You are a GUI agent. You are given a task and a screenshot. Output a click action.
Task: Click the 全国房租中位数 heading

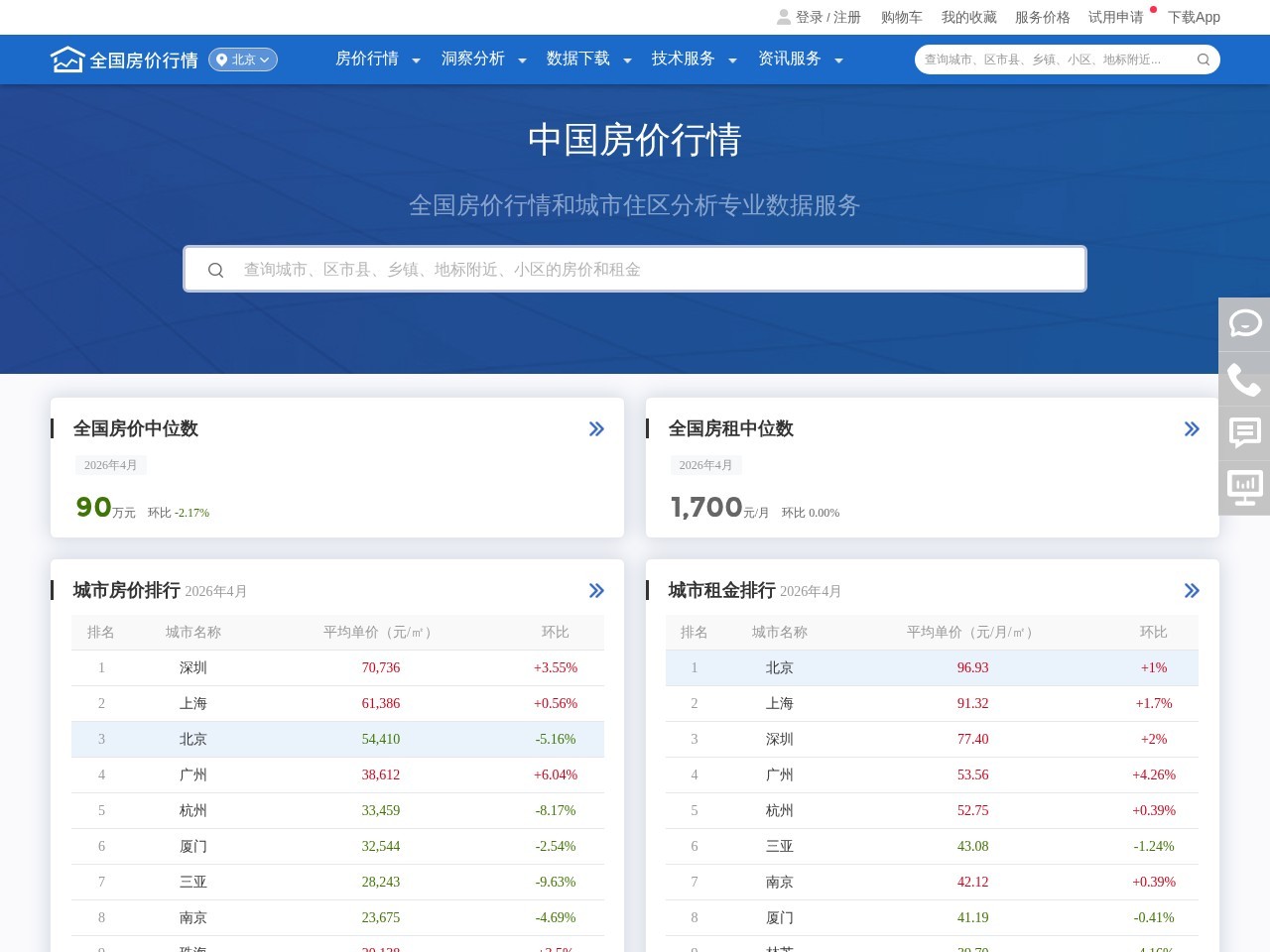[731, 428]
